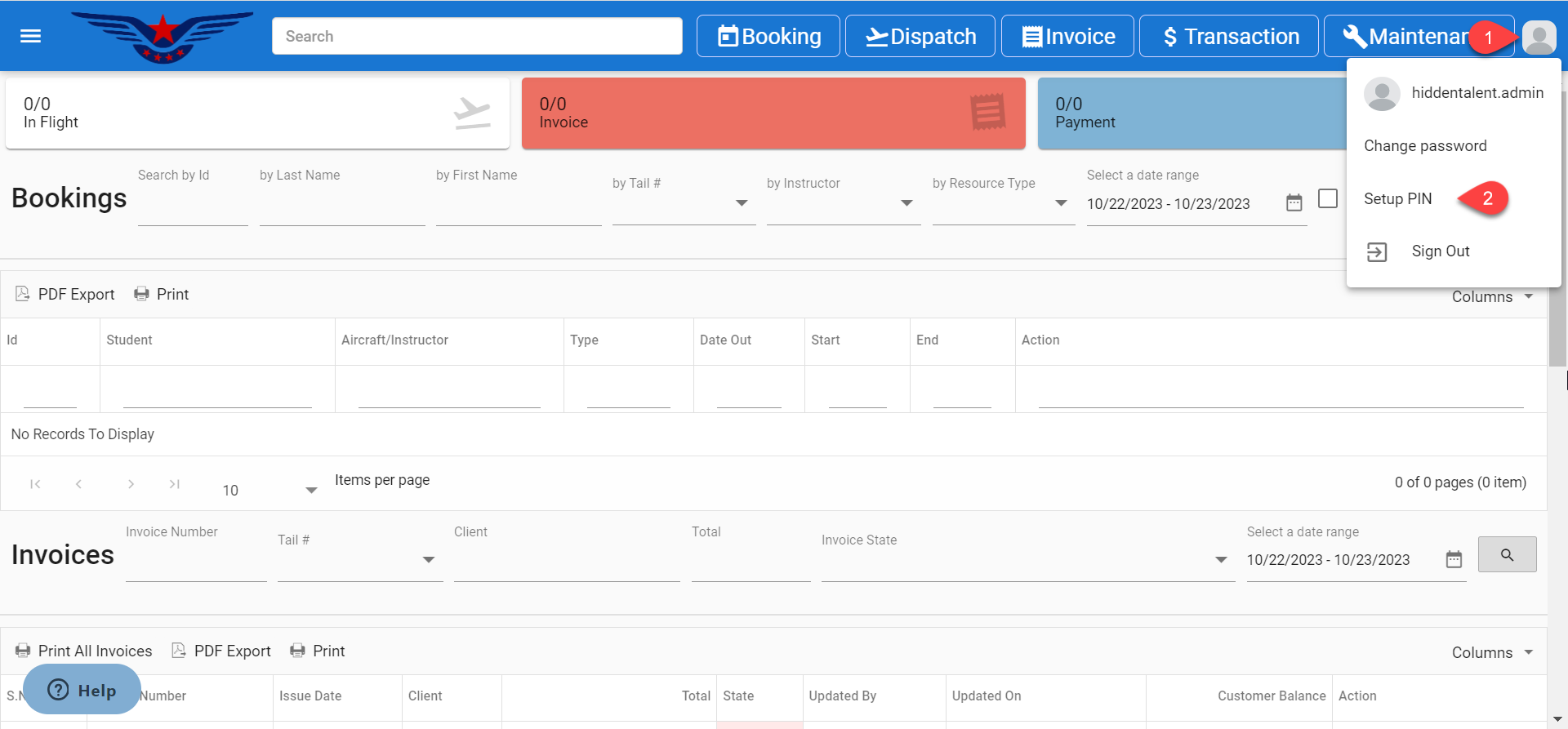Image resolution: width=1568 pixels, height=729 pixels.
Task: Click the user avatar icon in header
Action: pyautogui.click(x=1539, y=38)
